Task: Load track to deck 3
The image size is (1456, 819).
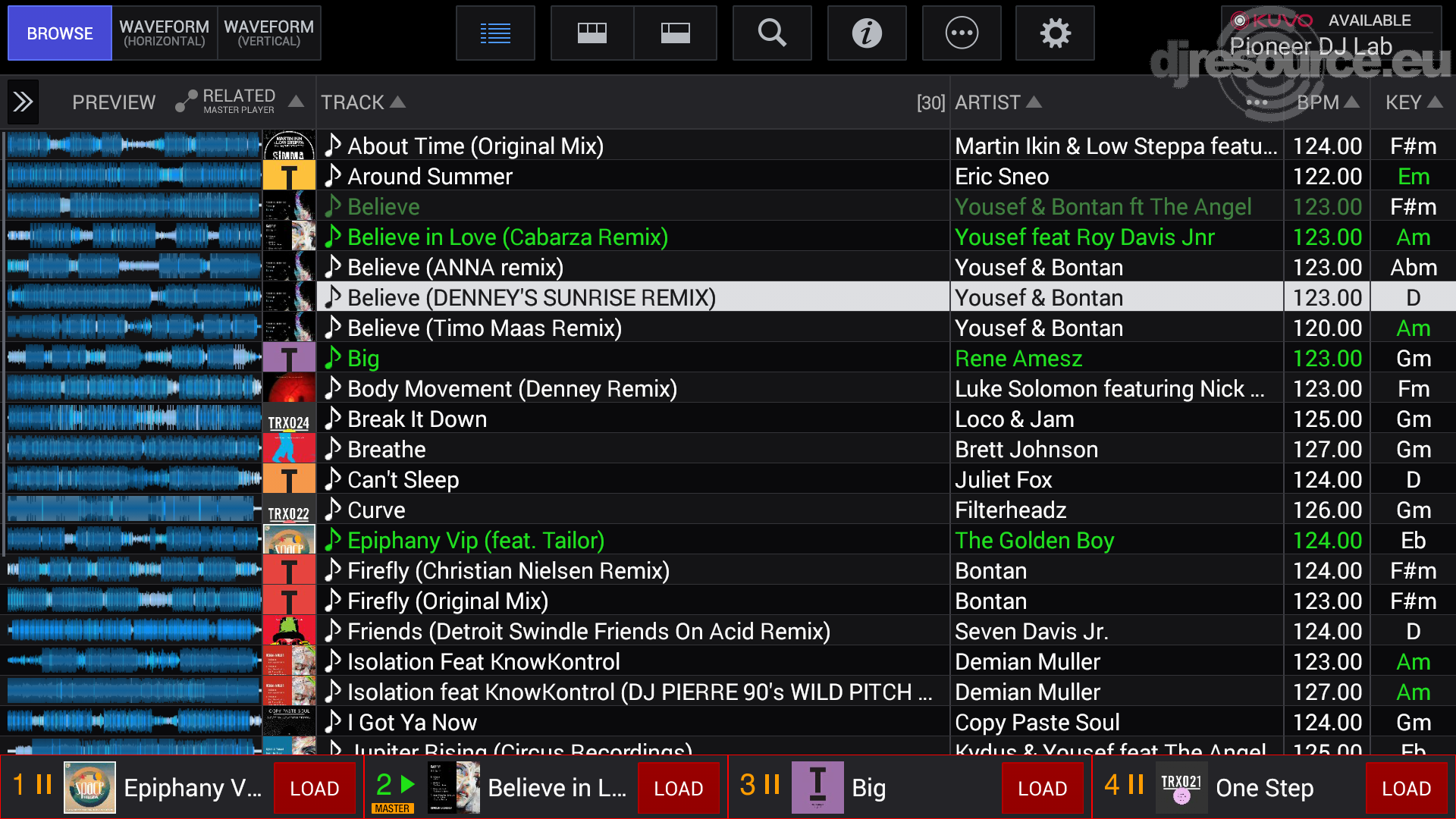Action: pyautogui.click(x=1043, y=789)
